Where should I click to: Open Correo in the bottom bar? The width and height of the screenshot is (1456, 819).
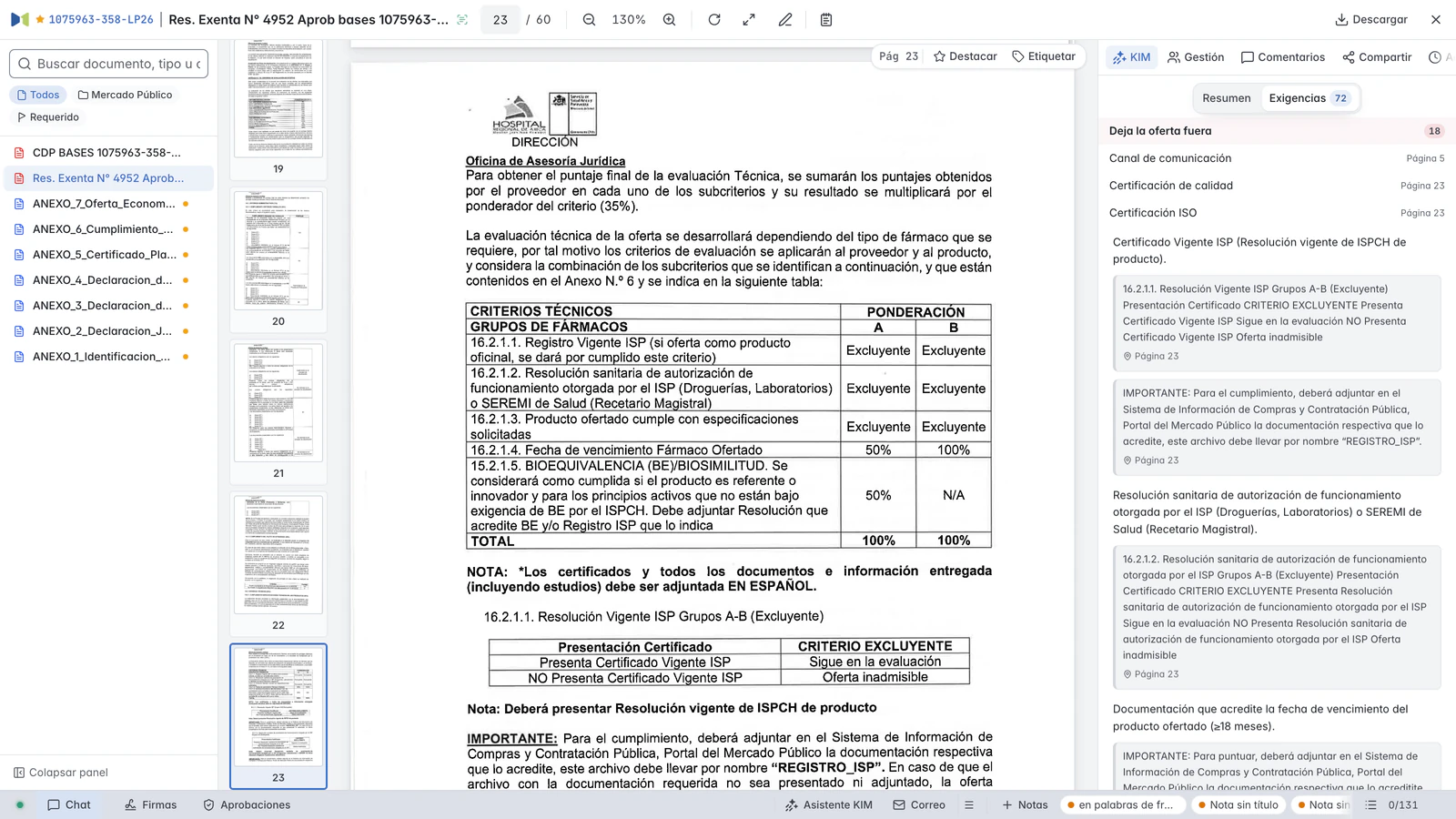click(x=919, y=804)
